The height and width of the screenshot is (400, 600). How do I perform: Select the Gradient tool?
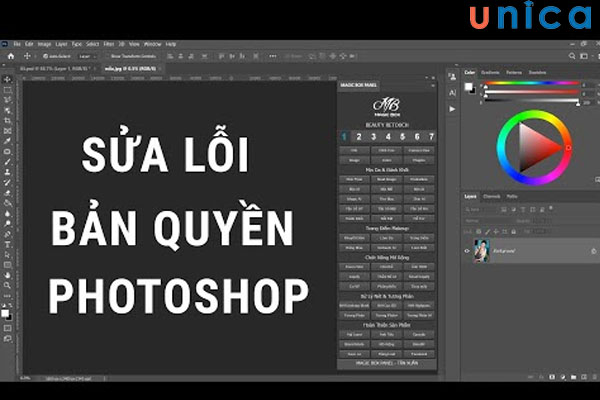pos(7,203)
